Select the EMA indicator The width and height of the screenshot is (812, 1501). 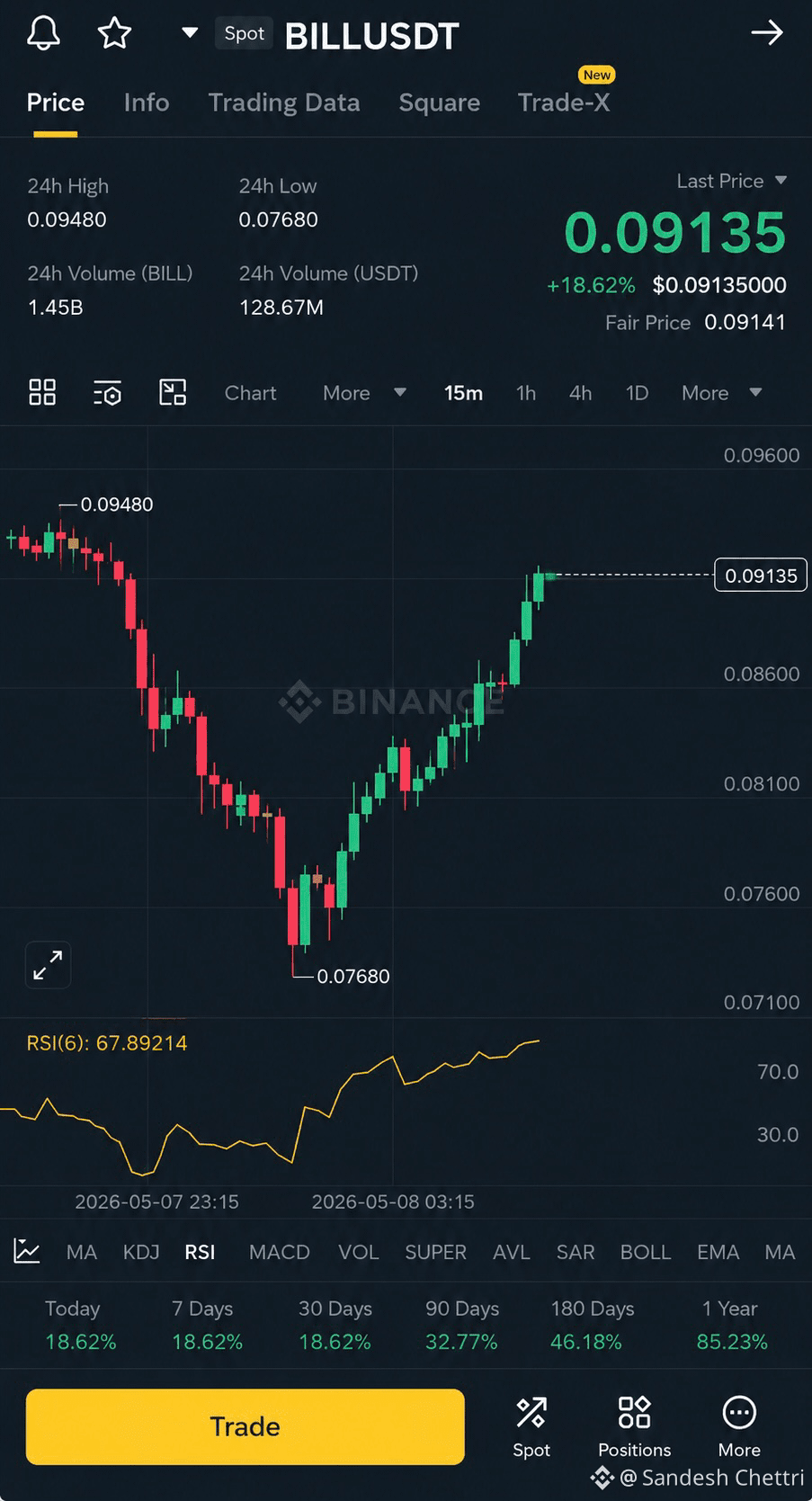pos(718,1252)
